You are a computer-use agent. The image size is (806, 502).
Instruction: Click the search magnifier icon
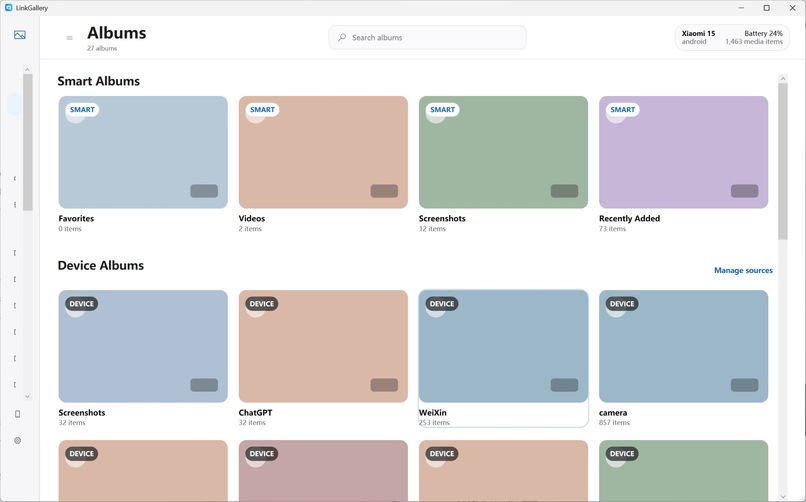[342, 38]
